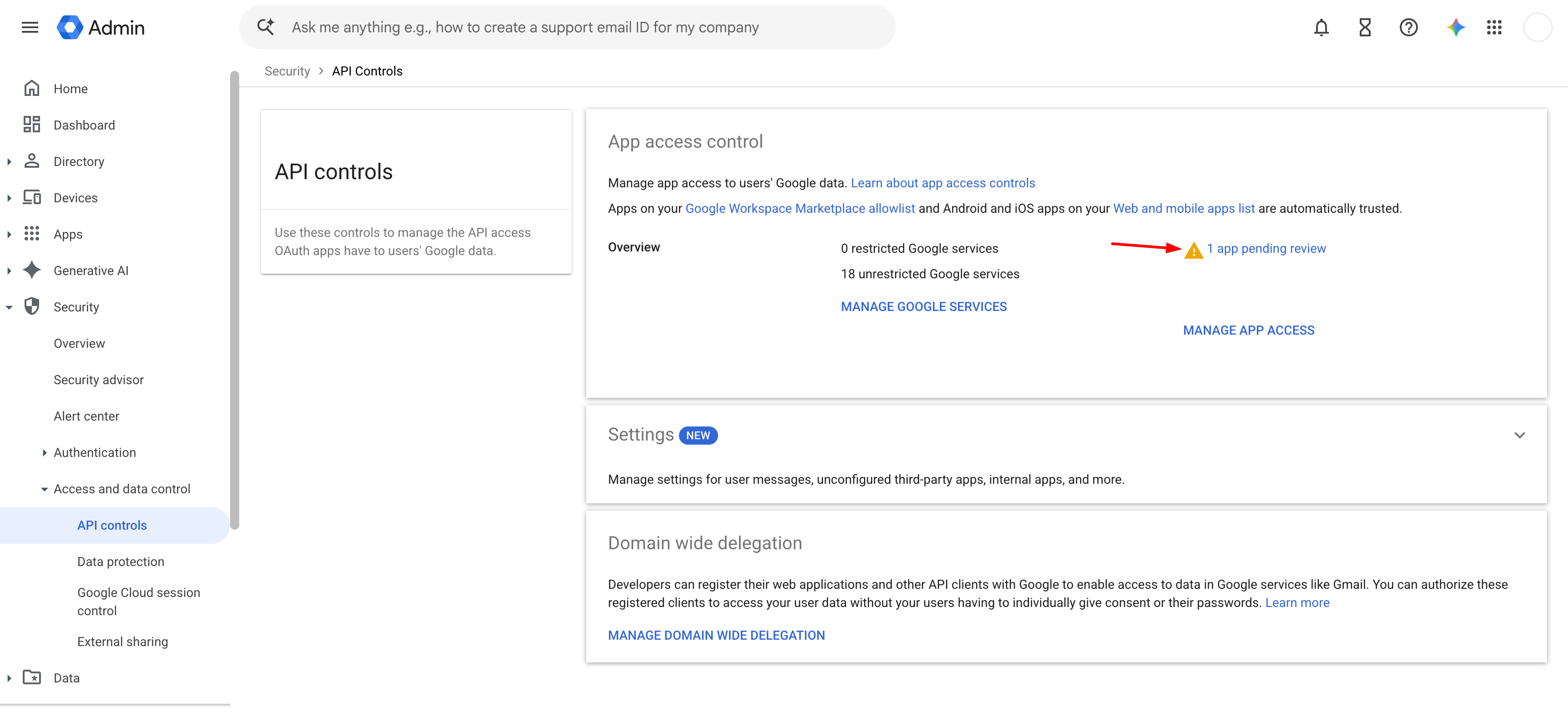The width and height of the screenshot is (1568, 712).
Task: Click API Controls in the breadcrumb
Action: (367, 71)
